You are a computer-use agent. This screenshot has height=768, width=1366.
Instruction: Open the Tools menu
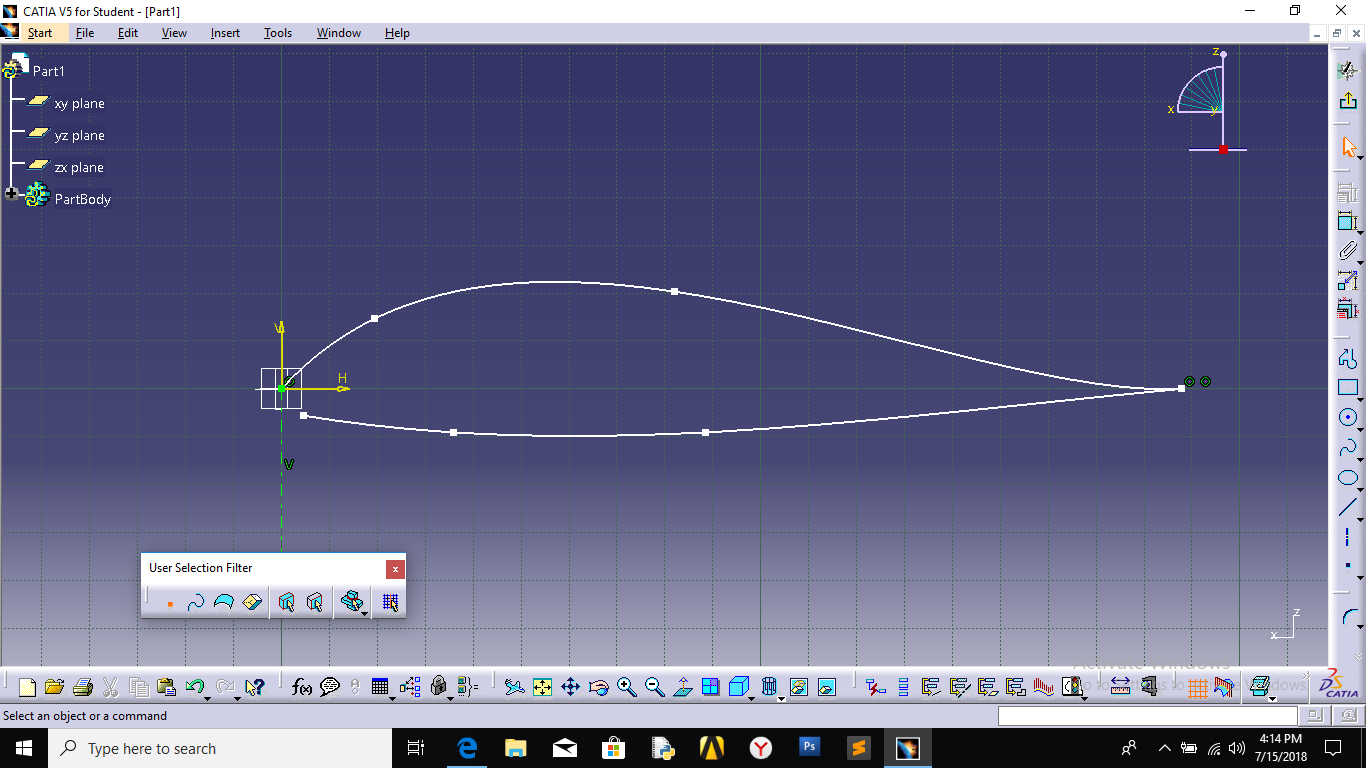277,32
